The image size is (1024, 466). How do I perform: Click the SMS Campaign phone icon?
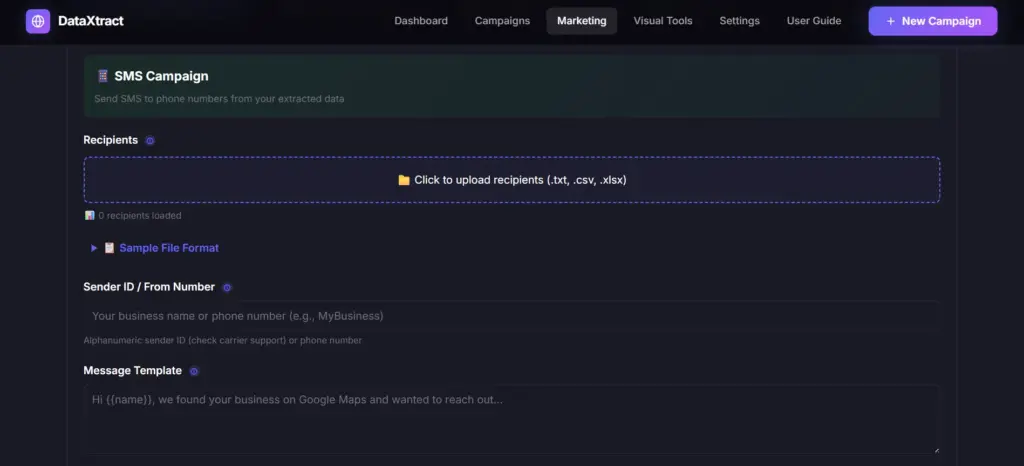click(103, 76)
